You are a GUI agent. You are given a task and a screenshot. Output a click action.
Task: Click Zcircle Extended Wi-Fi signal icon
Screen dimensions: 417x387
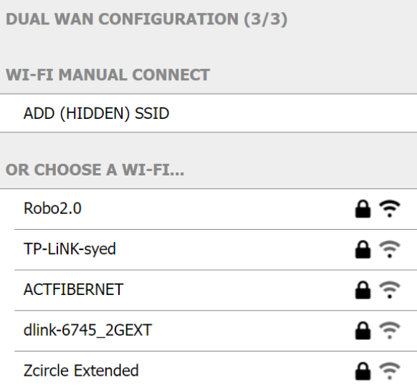[x=389, y=371]
